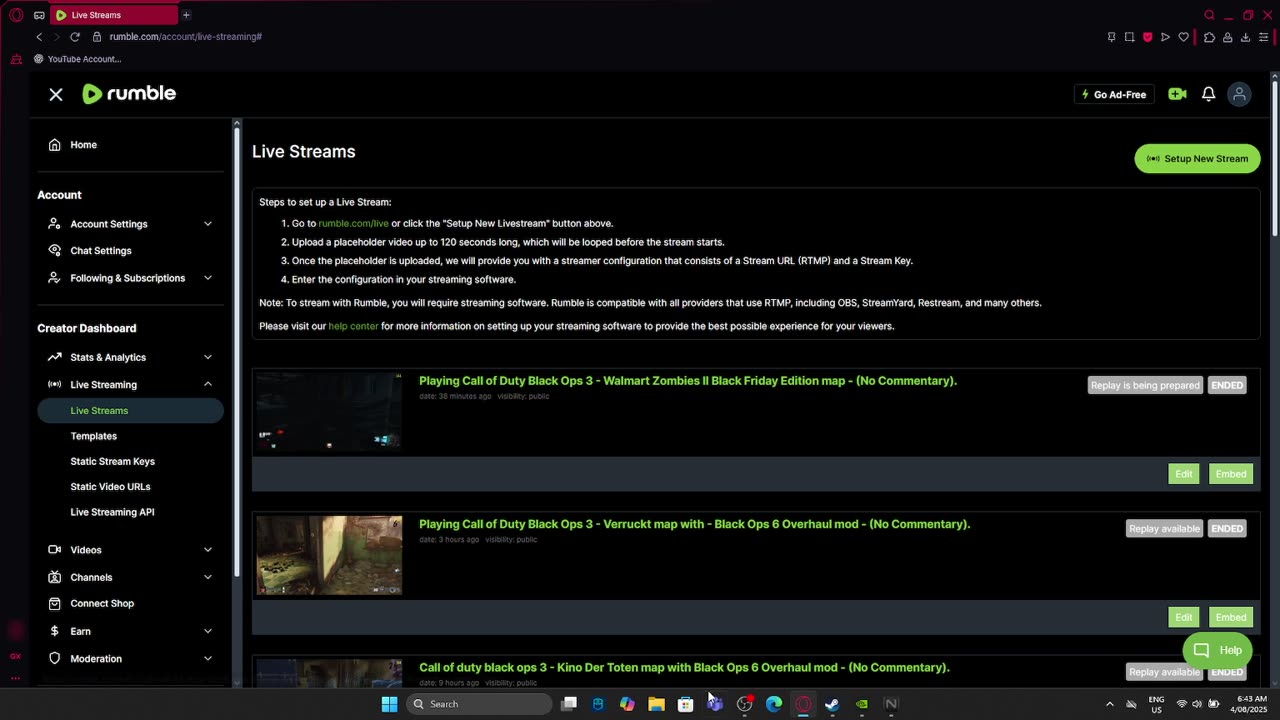Open the browser downloads icon

tap(1245, 37)
